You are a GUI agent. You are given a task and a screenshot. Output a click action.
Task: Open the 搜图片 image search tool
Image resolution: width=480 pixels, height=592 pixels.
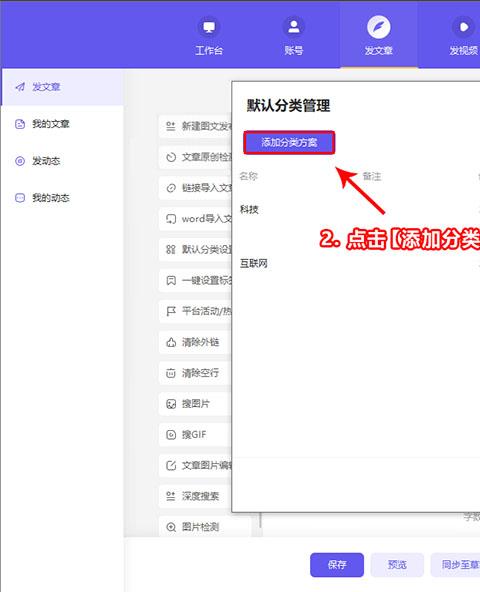[x=195, y=404]
